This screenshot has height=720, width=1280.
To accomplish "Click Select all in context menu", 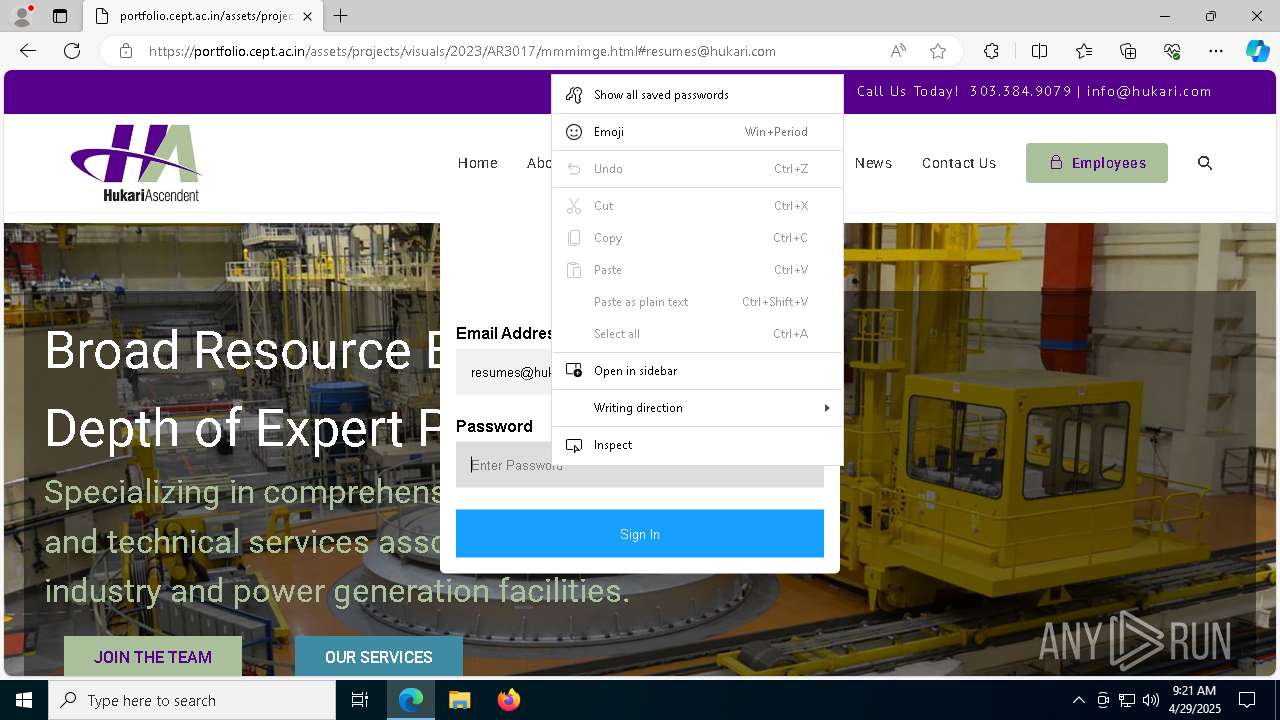I will [x=697, y=334].
